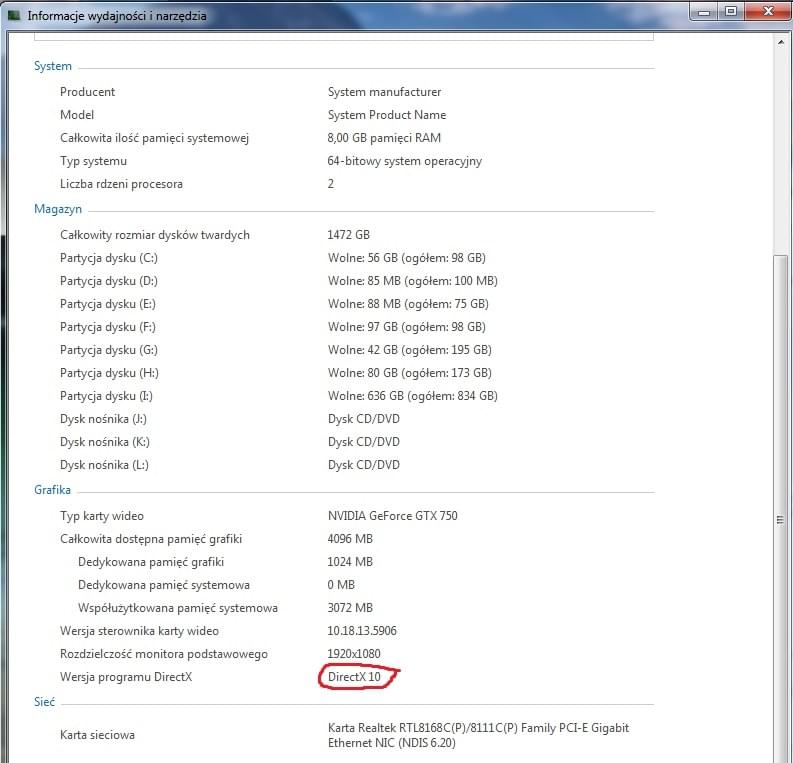
Task: Click the window icon in the title bar
Action: pyautogui.click(x=14, y=15)
